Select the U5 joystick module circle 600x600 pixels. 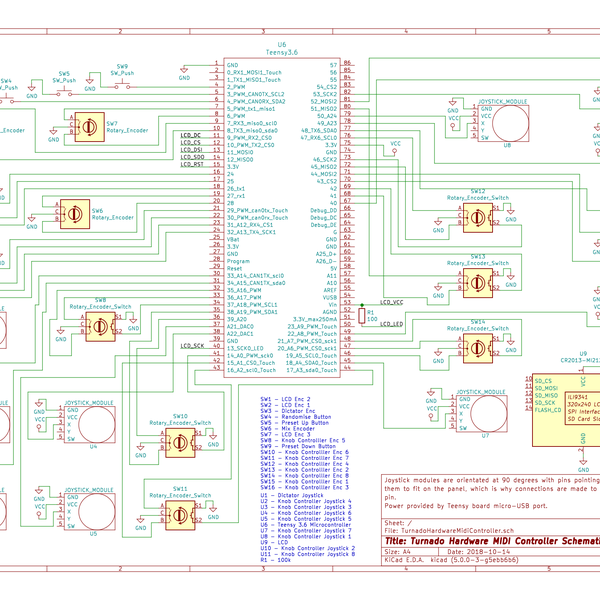click(x=97, y=512)
